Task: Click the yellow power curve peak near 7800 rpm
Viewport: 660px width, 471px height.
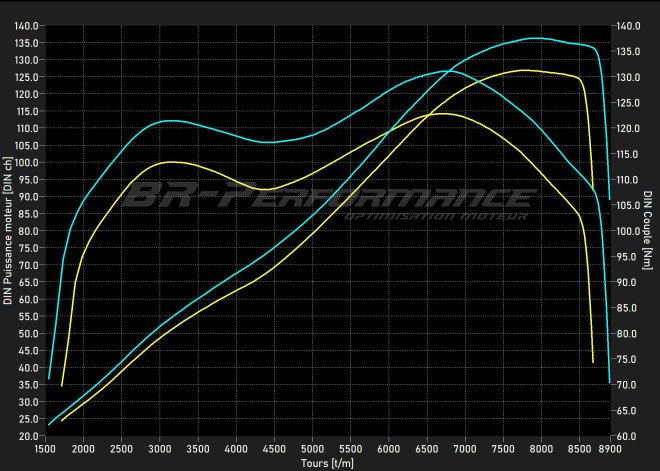Action: click(522, 70)
